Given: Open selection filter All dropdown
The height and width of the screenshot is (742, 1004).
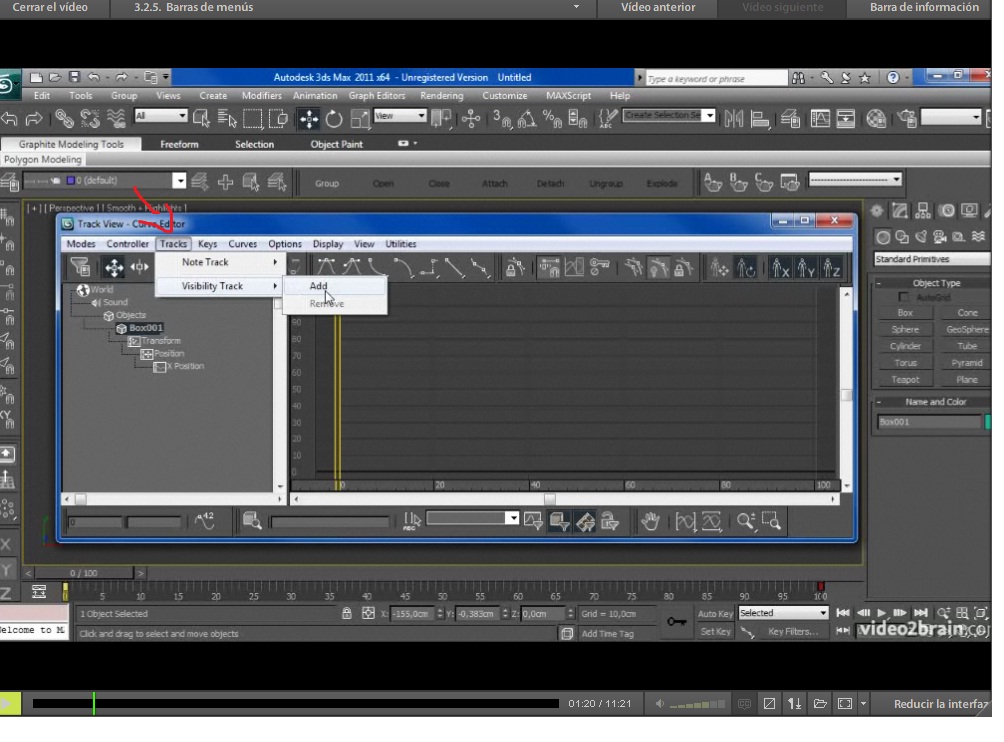Looking at the screenshot, I should pos(161,116).
